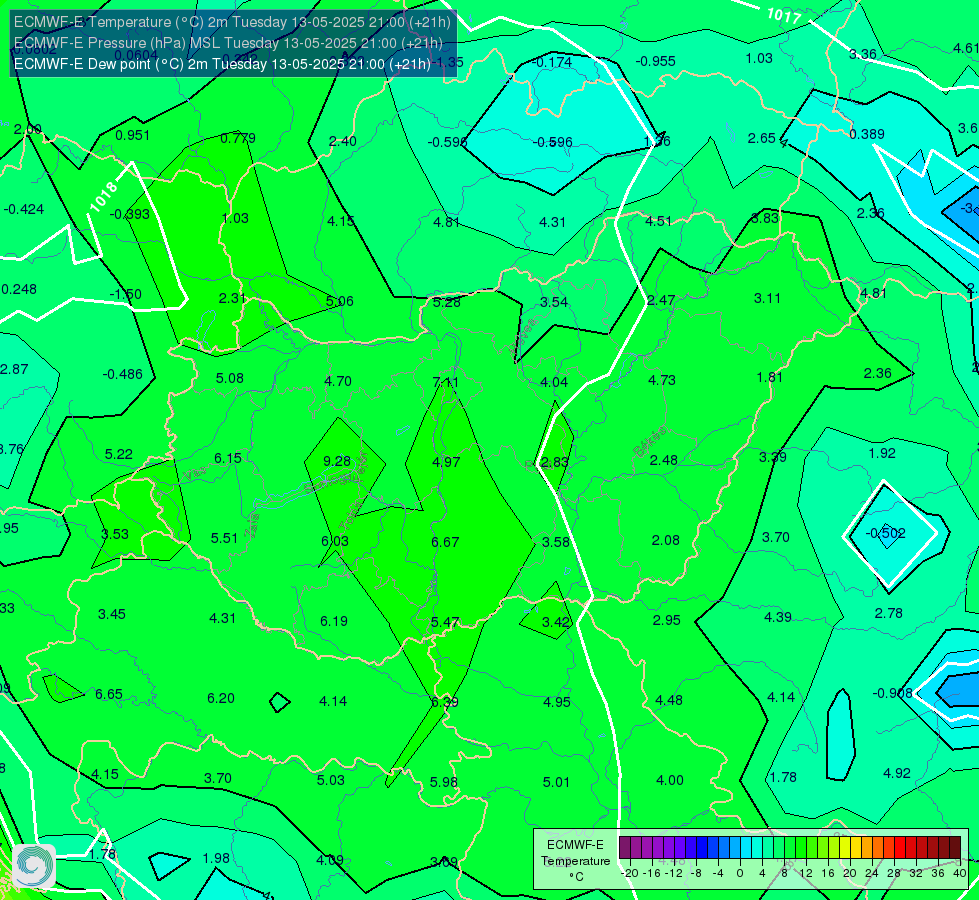979x900 pixels.
Task: Click the 5.06 temperature value
Action: (340, 301)
